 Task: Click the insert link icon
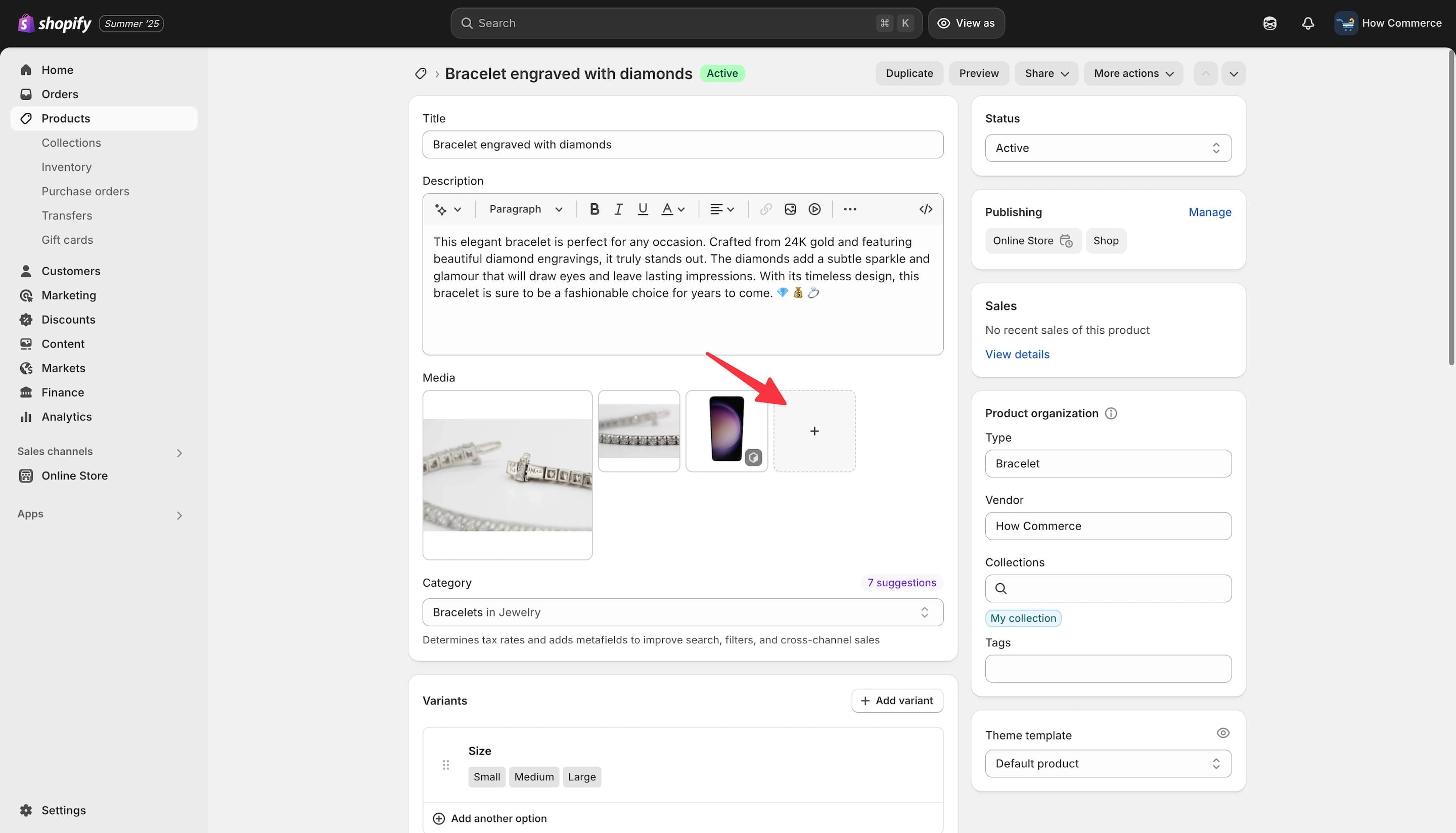tap(766, 209)
